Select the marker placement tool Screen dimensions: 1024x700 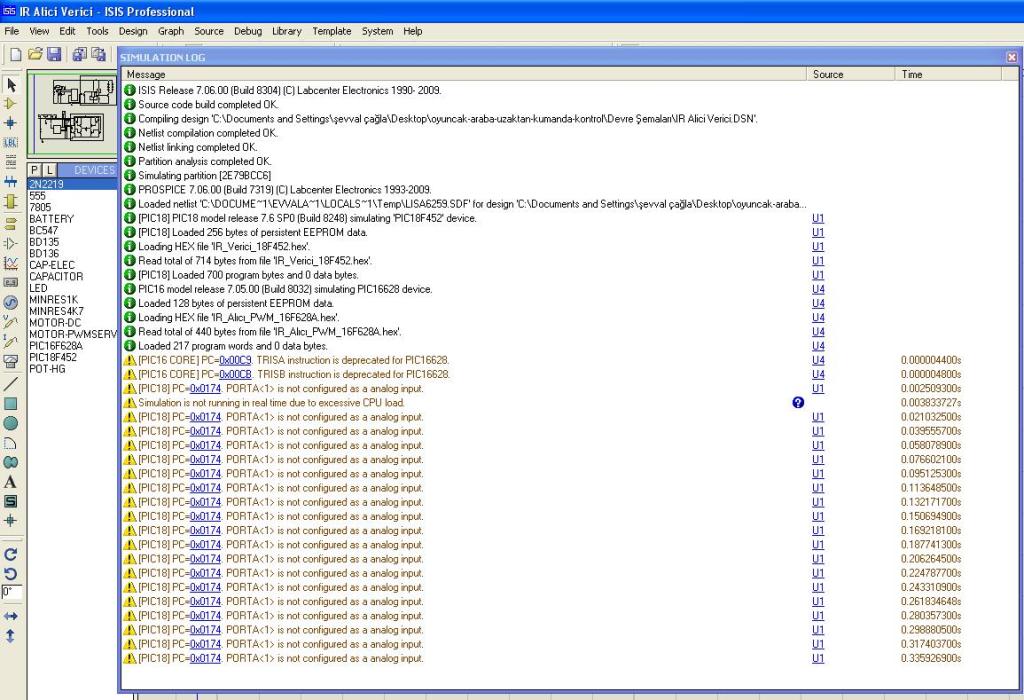10,520
